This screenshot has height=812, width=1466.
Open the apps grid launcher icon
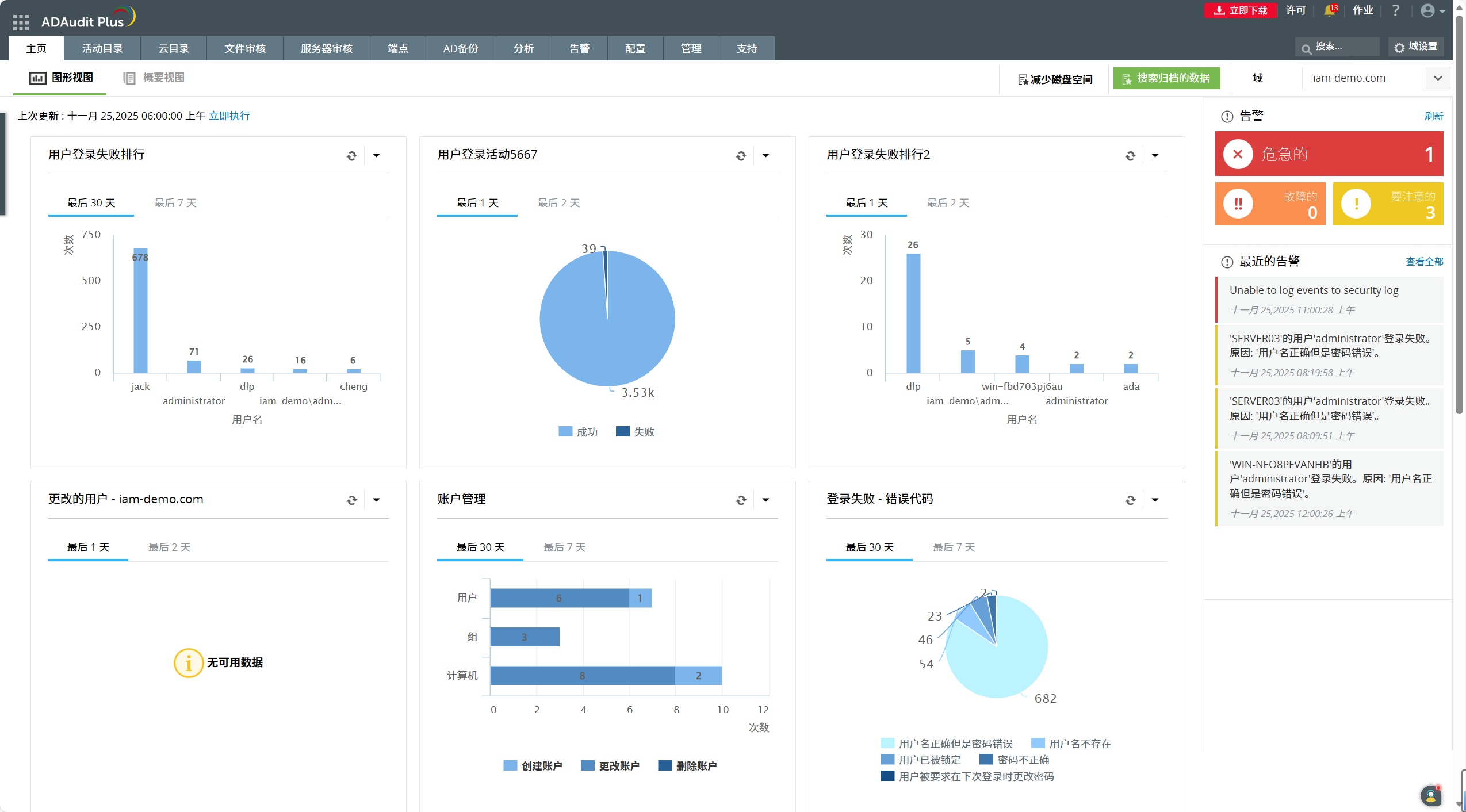click(x=21, y=22)
